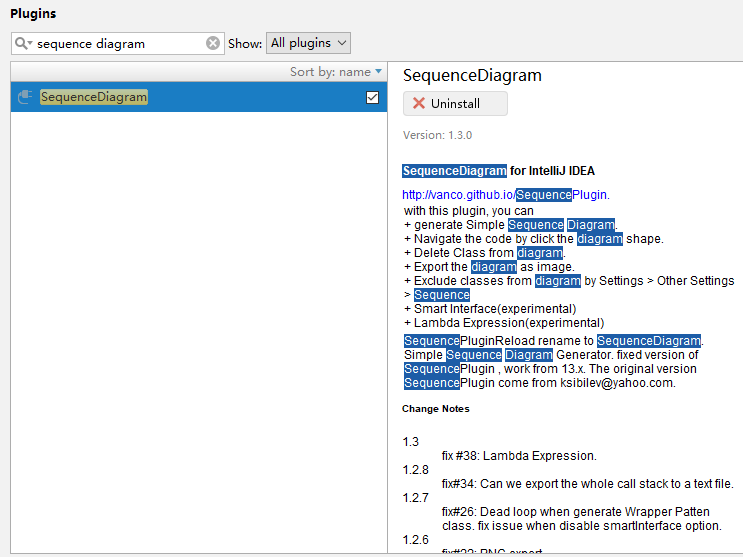Open the vanco.github.io SequencePlugin link
Screen dimensions: 743x557
click(505, 195)
